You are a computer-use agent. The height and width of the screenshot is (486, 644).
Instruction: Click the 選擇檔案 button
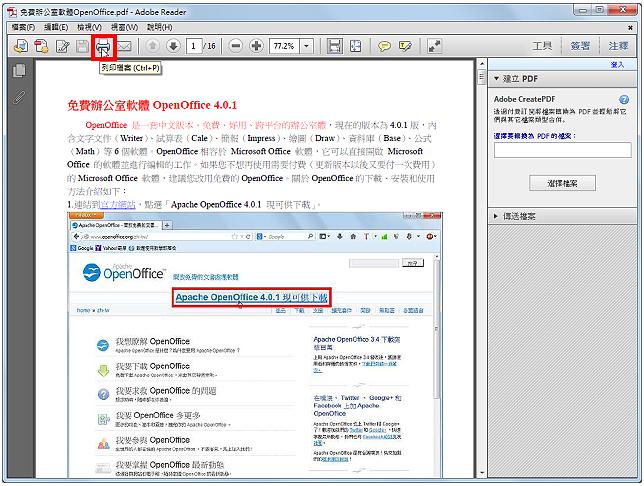coord(562,183)
